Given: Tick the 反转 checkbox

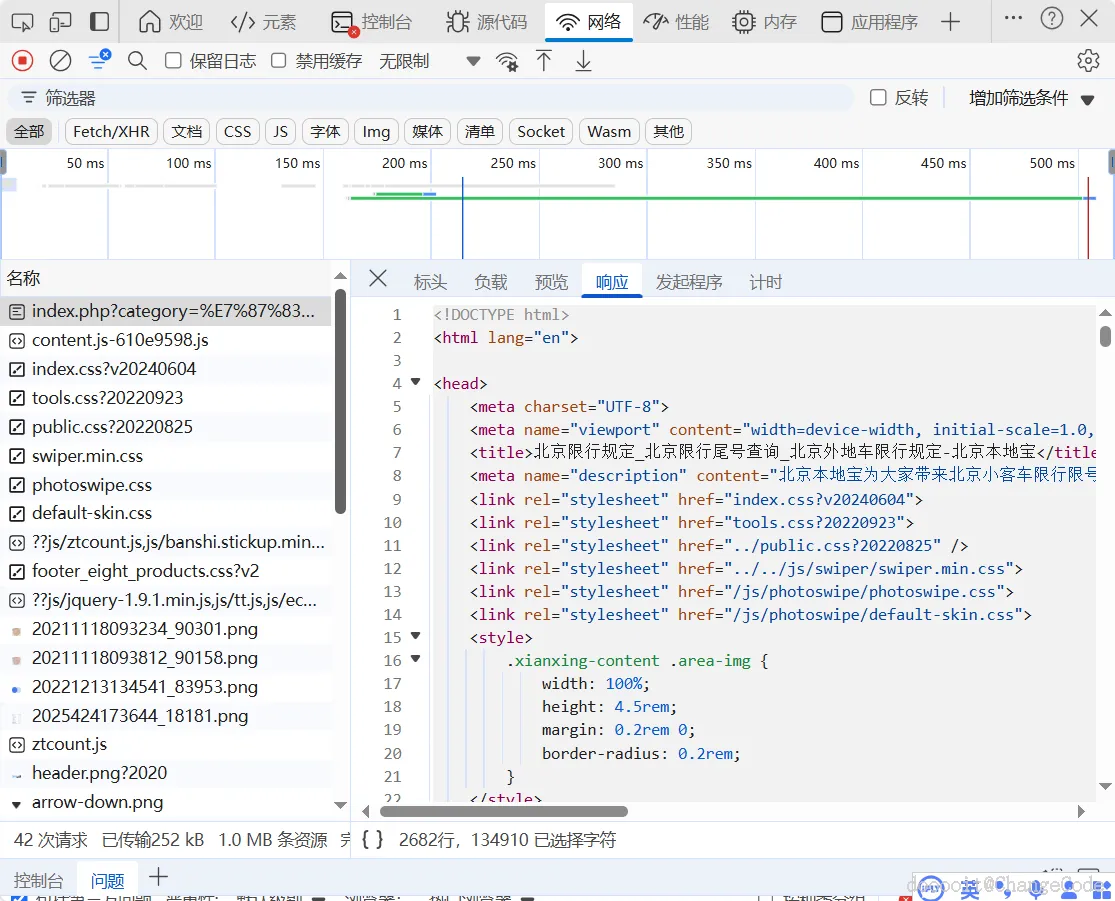Looking at the screenshot, I should (x=878, y=97).
